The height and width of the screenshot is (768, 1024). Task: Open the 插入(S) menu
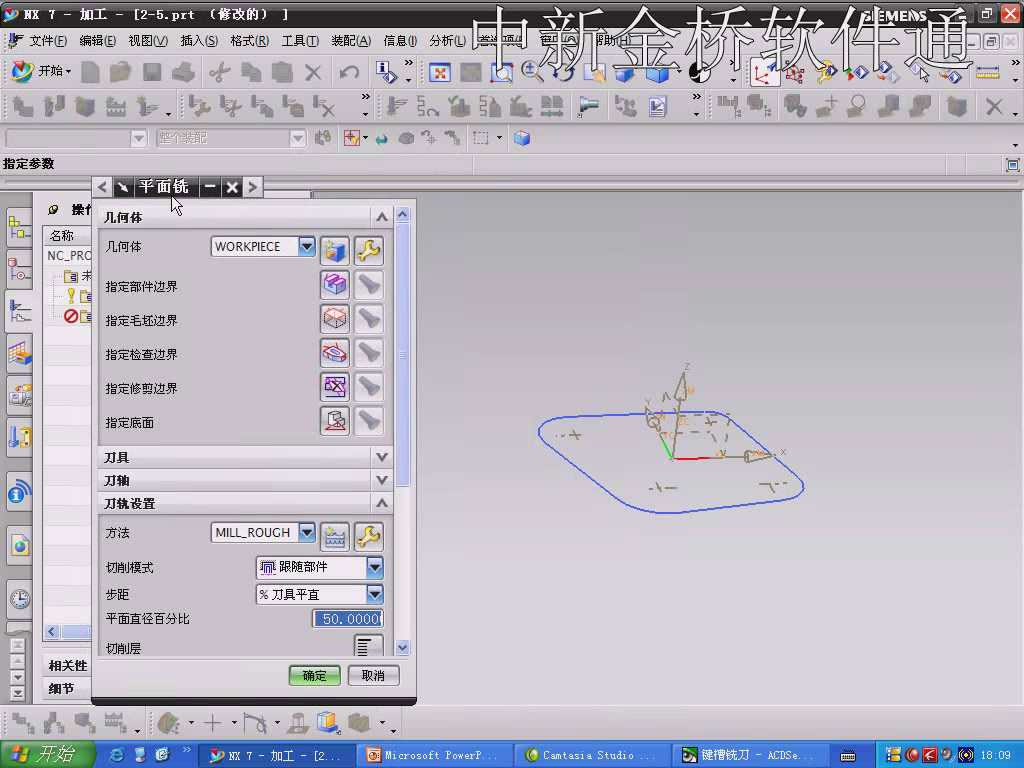pos(199,40)
